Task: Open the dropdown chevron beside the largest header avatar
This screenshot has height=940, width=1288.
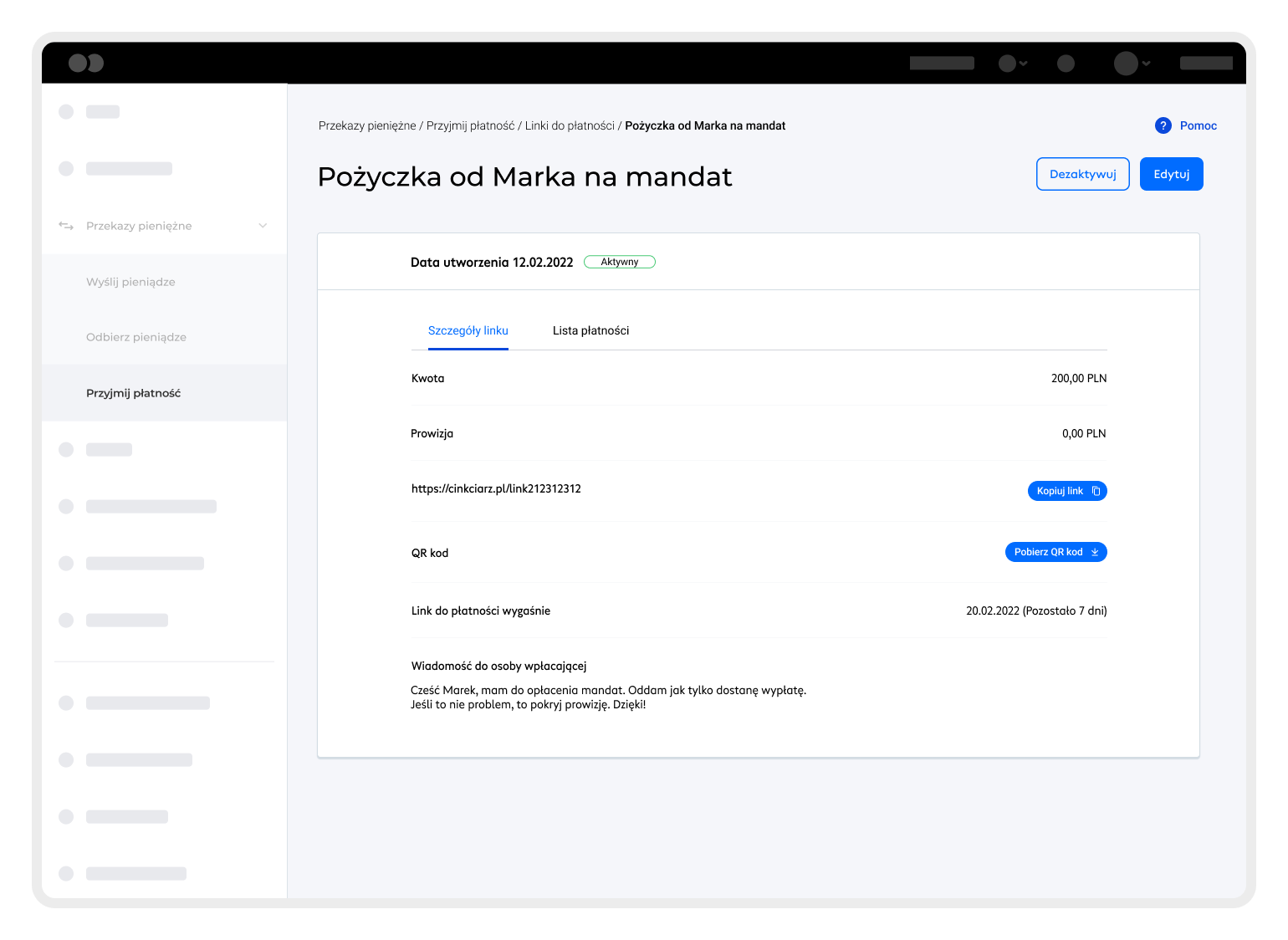Action: click(1147, 64)
